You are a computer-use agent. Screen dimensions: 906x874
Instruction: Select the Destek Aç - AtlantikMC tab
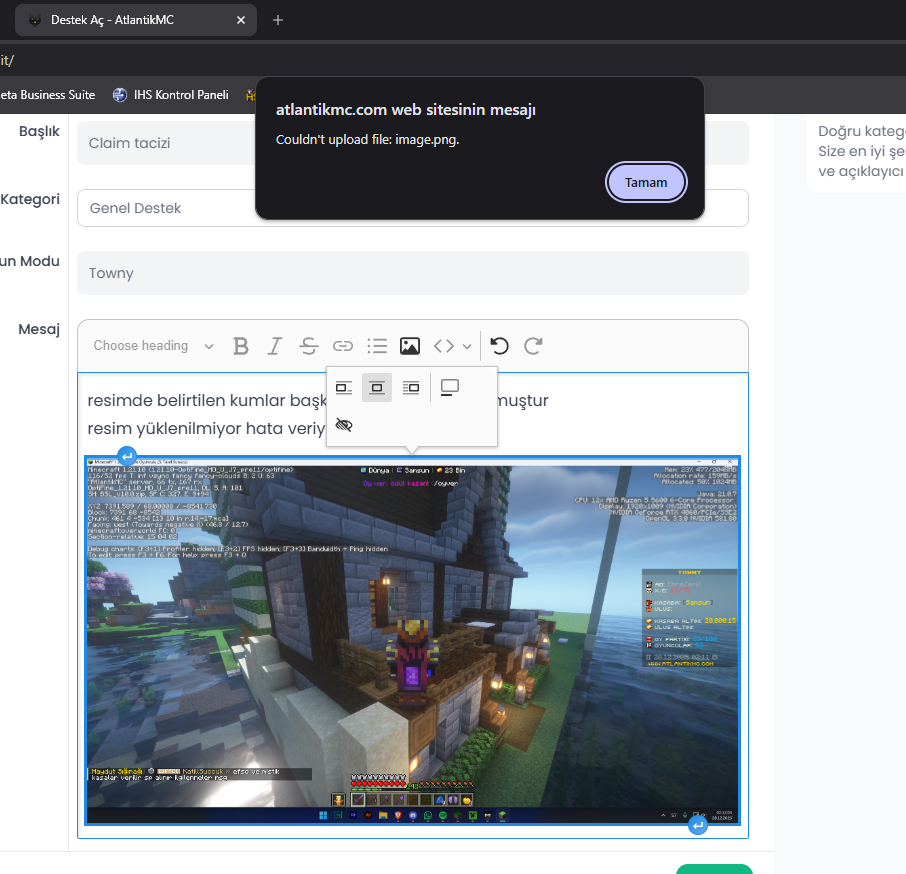click(136, 20)
